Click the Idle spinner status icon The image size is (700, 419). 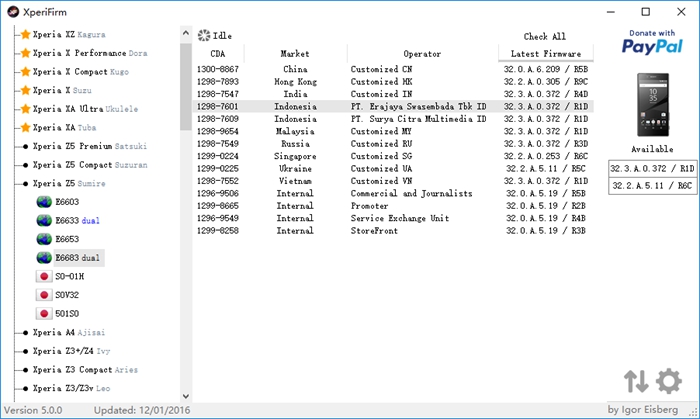204,35
